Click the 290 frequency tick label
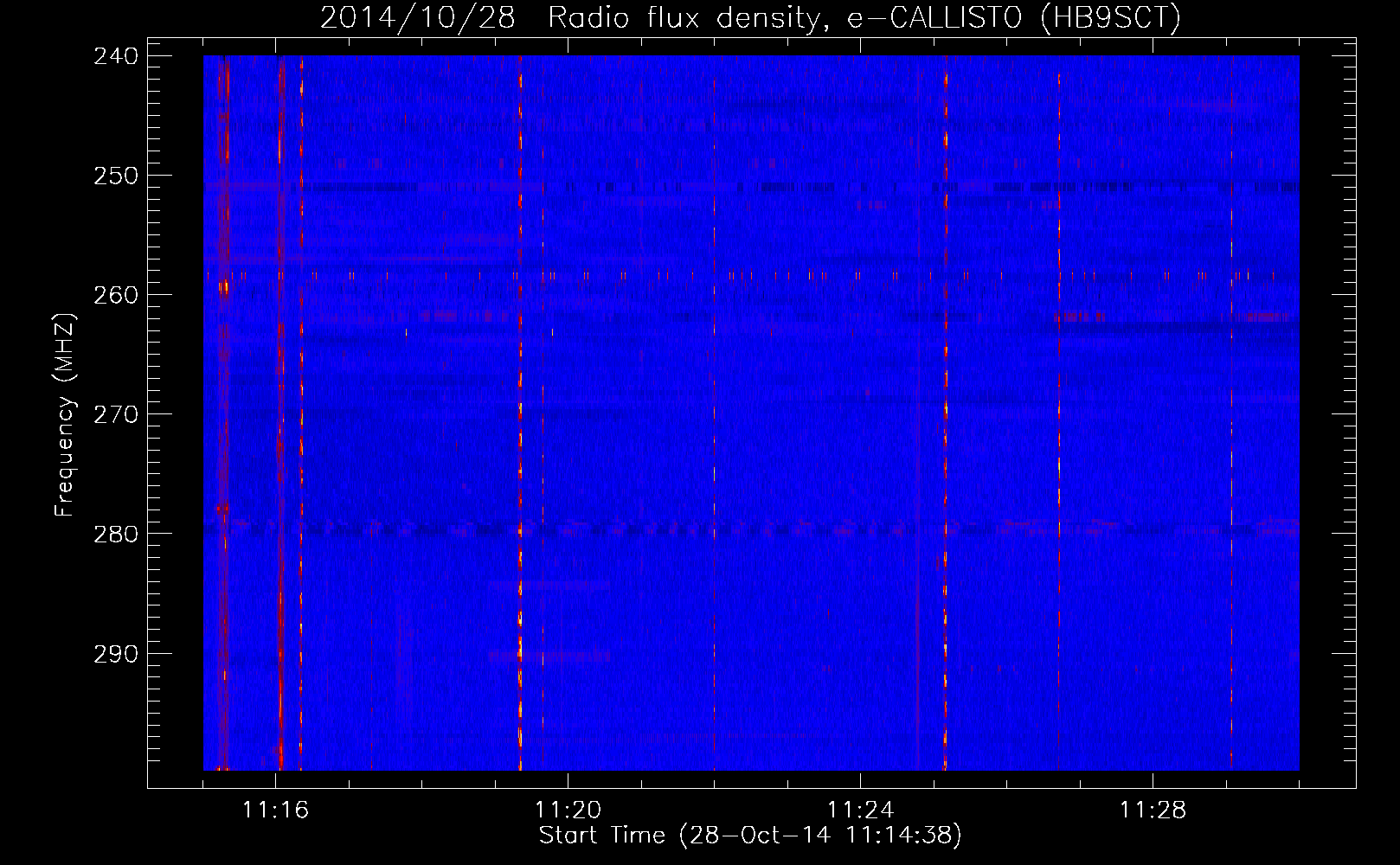The image size is (1400, 865). point(116,654)
